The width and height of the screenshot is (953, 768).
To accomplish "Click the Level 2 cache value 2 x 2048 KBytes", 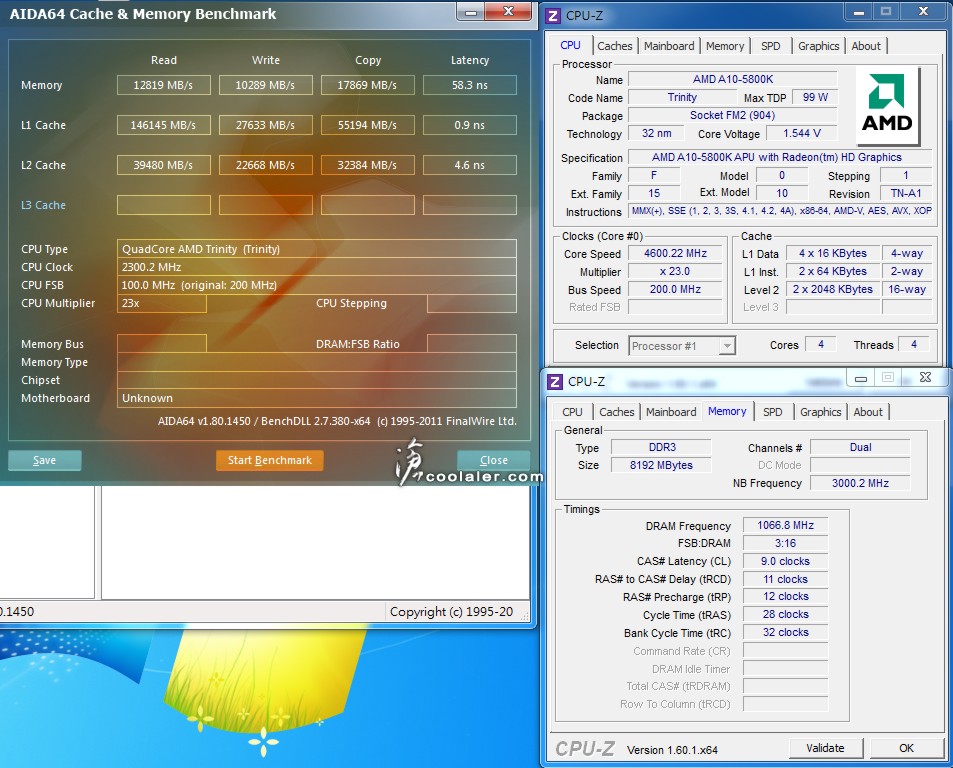I will [x=833, y=289].
